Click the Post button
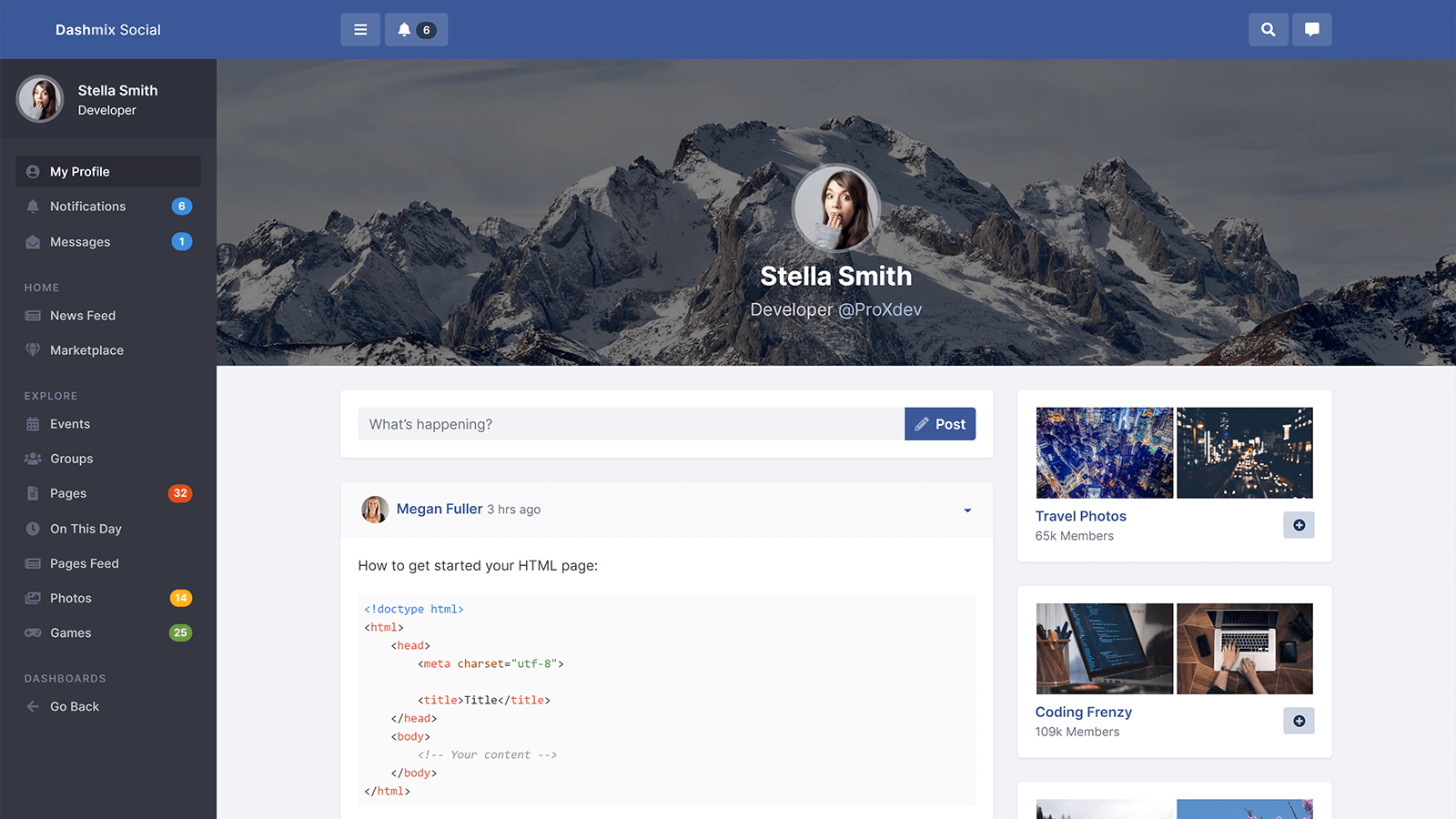The image size is (1456, 819). 940,424
